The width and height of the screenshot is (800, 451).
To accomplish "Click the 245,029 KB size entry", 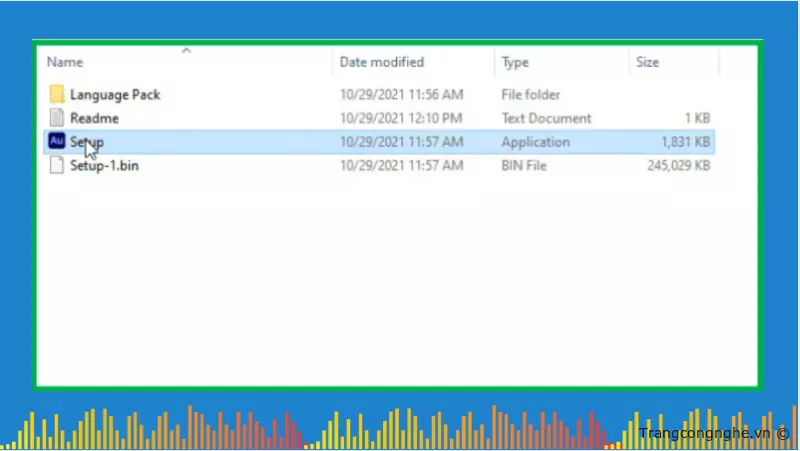I will [x=678, y=166].
